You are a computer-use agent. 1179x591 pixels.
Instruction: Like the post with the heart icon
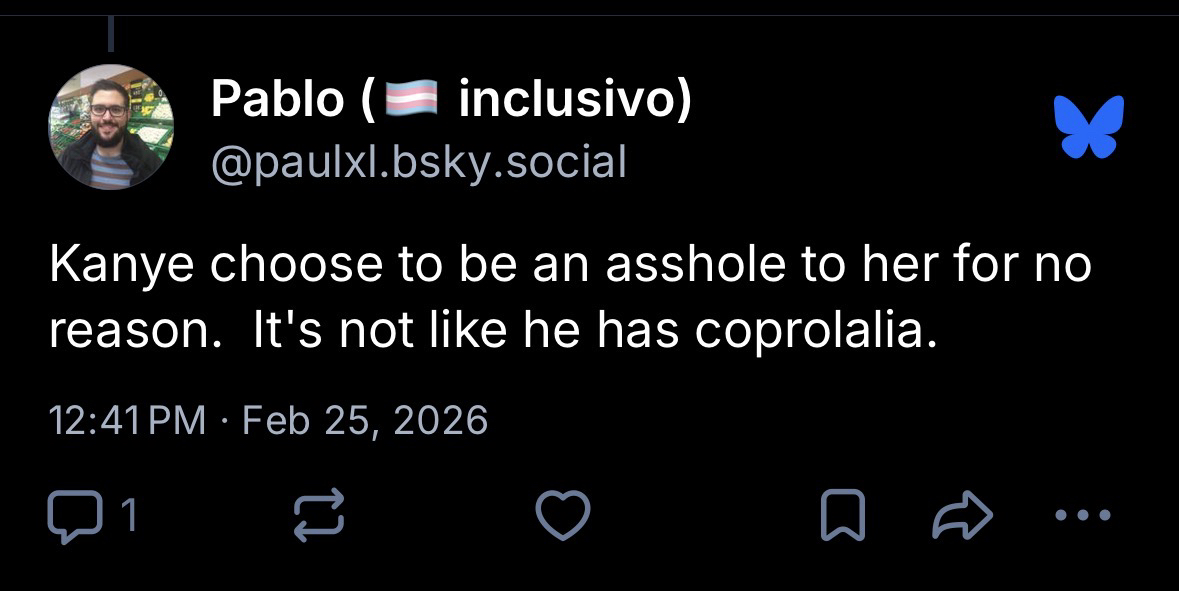tap(563, 516)
